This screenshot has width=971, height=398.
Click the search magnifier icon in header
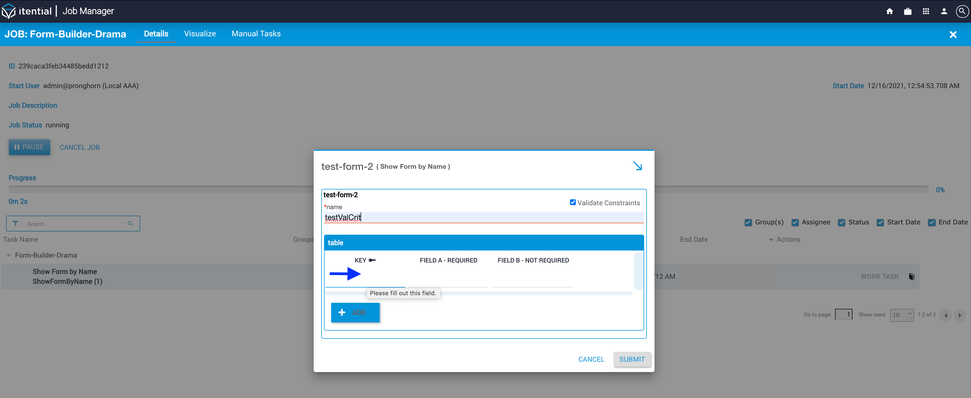[961, 11]
